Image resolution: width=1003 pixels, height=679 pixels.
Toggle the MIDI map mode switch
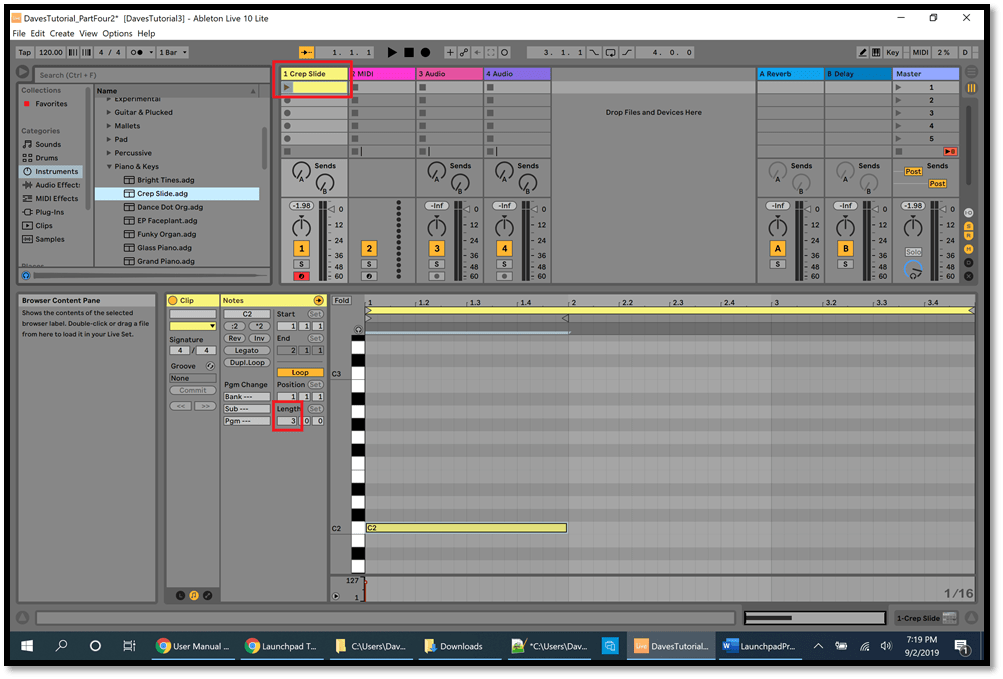pos(920,52)
